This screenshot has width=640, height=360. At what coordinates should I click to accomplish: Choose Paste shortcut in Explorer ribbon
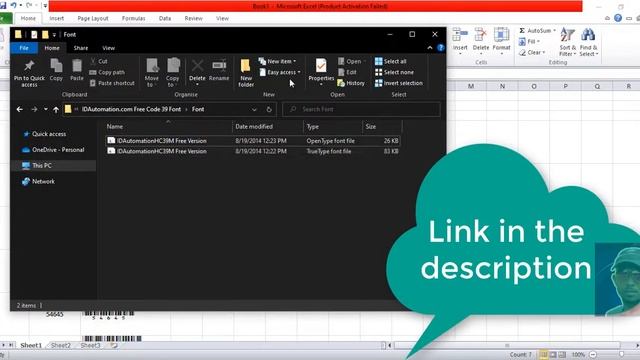[x=112, y=83]
